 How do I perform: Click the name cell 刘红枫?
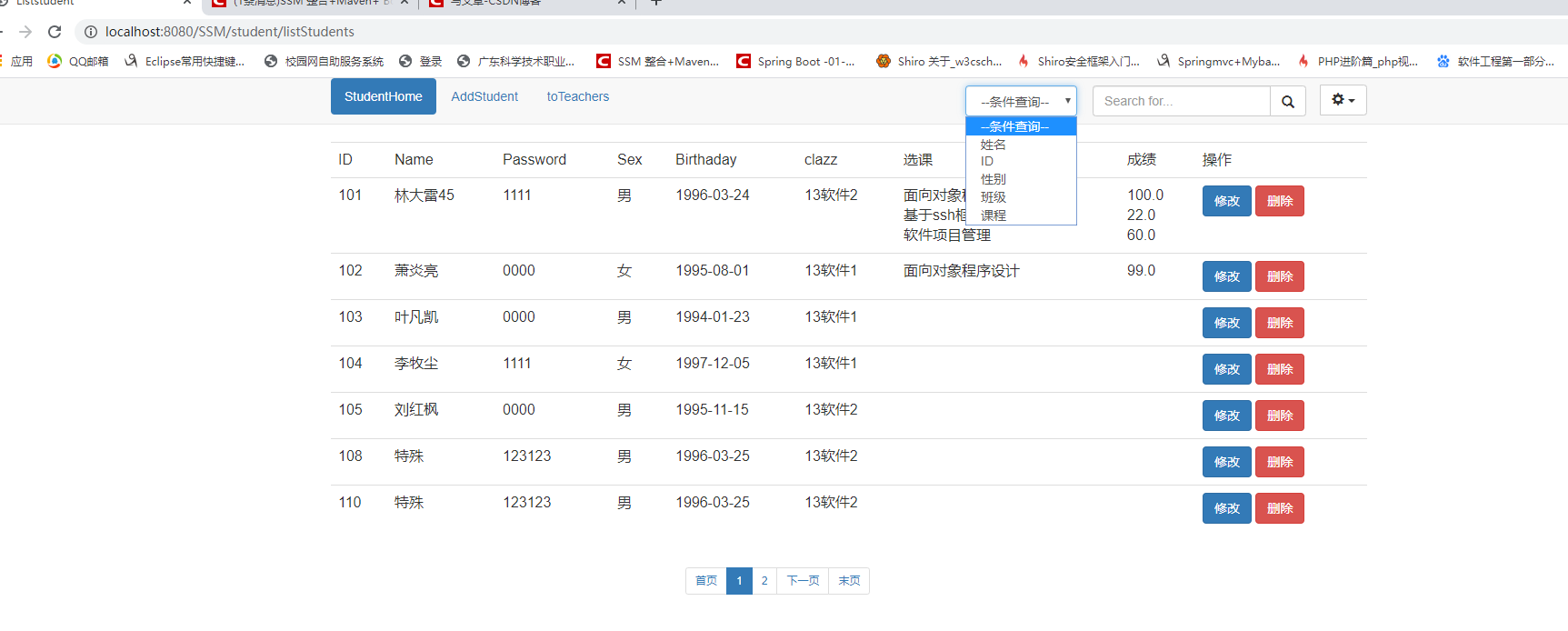(x=416, y=410)
